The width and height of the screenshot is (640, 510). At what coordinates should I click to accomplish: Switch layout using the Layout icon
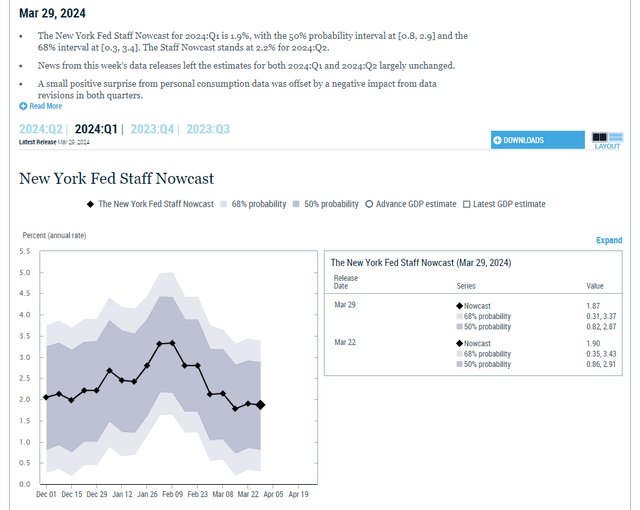click(x=607, y=136)
